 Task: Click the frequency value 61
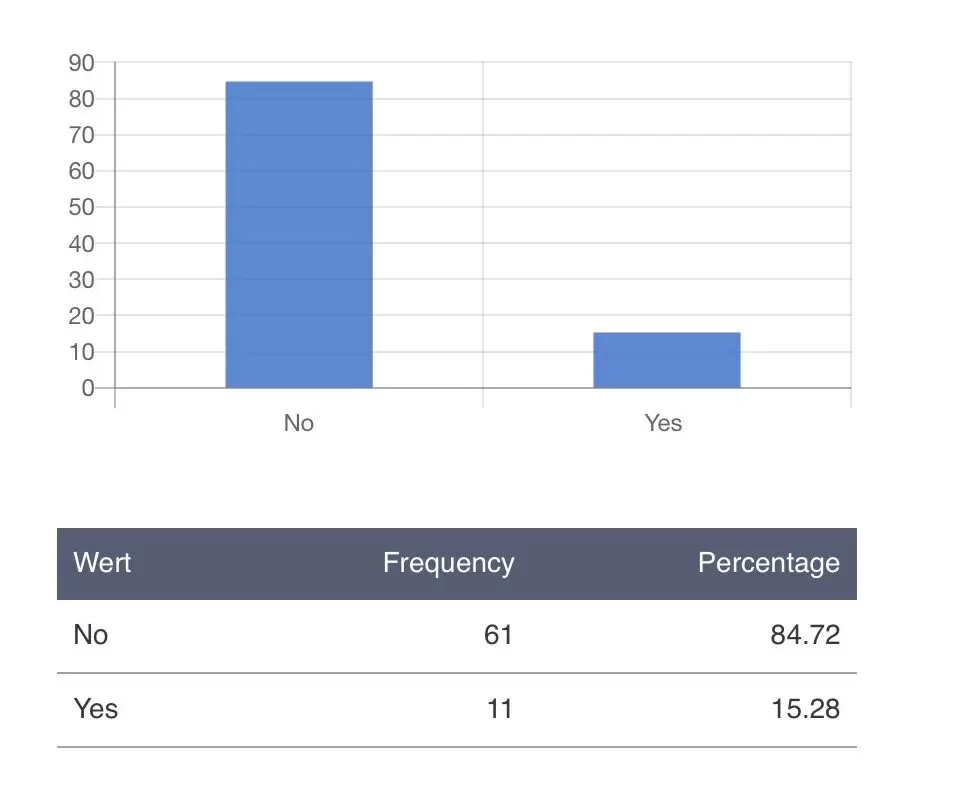(x=497, y=635)
